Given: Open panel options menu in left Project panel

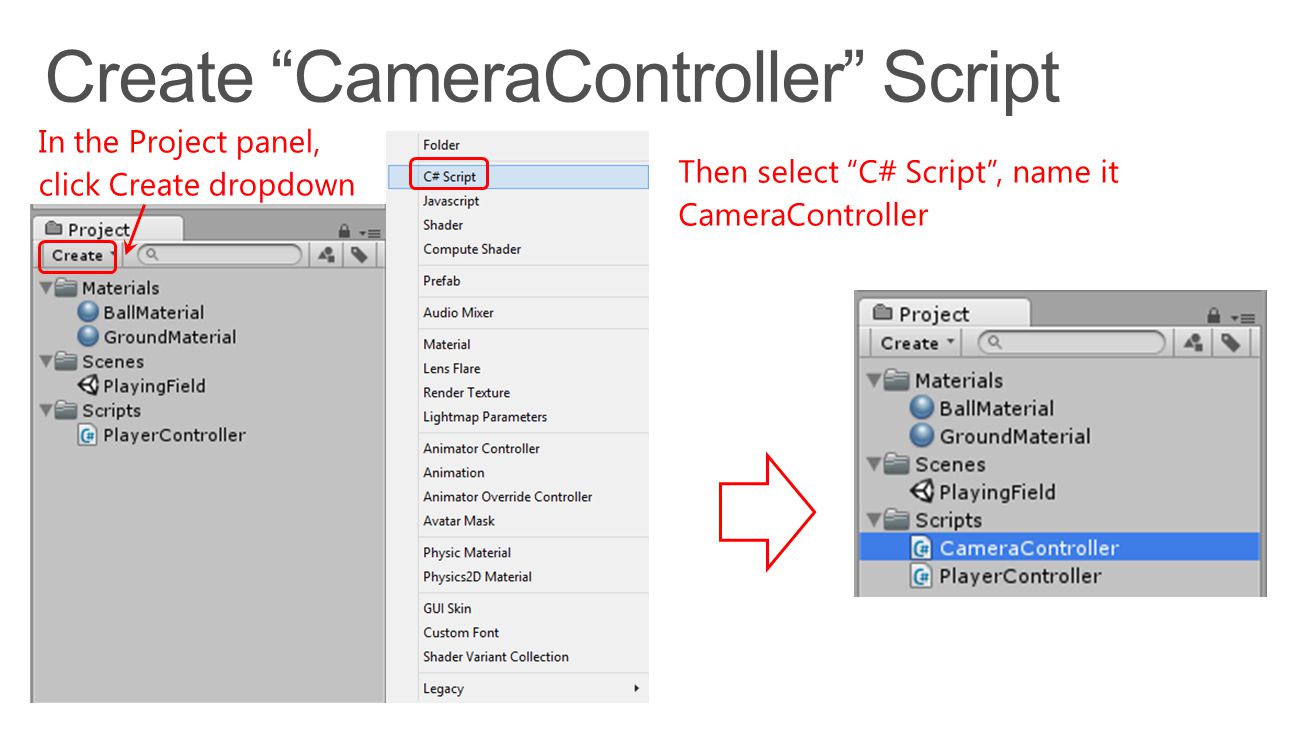Looking at the screenshot, I should pyautogui.click(x=369, y=232).
